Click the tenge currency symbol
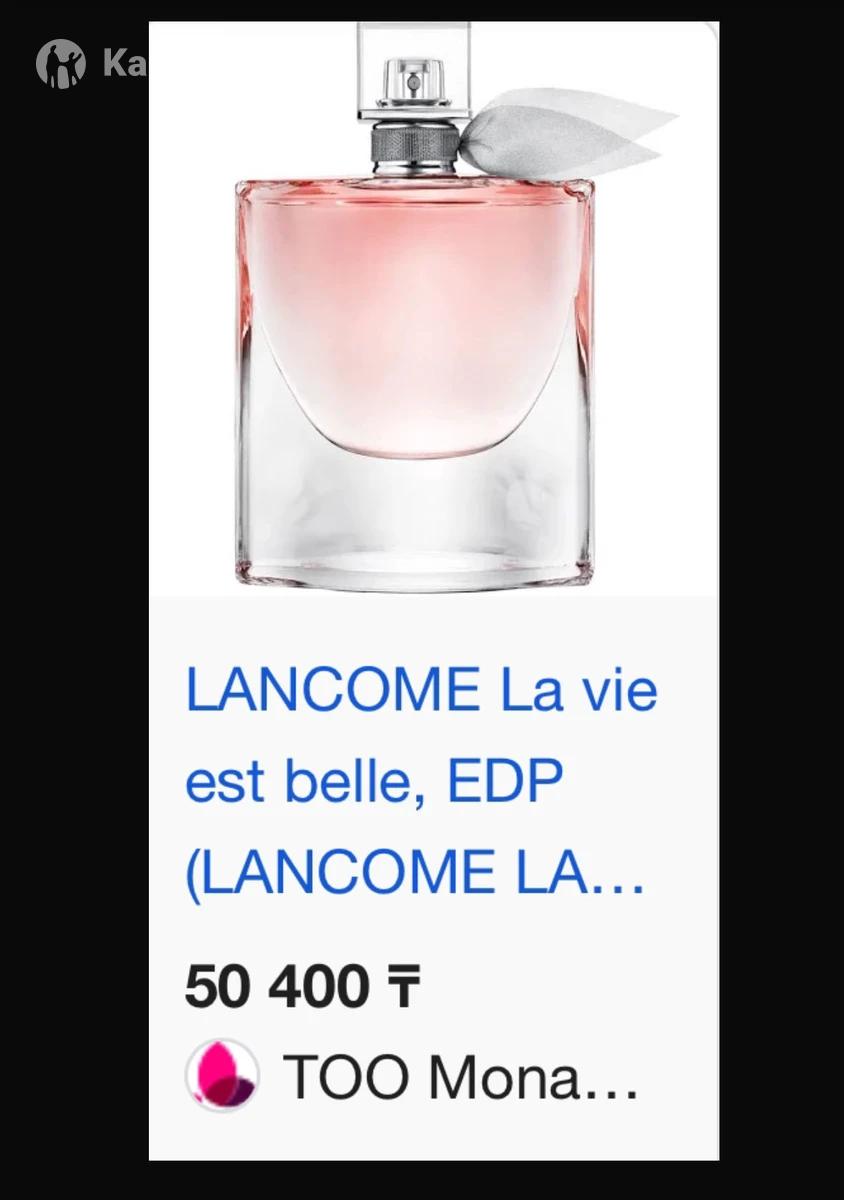844x1200 pixels. click(403, 989)
